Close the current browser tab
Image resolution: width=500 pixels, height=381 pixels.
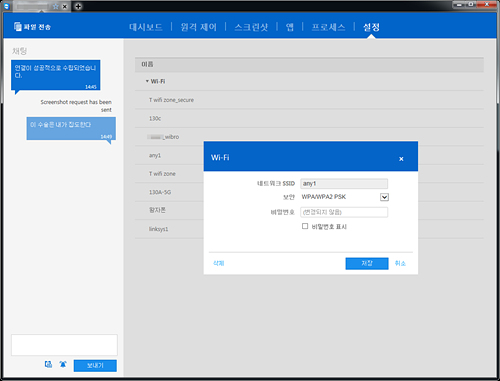pos(65,6)
